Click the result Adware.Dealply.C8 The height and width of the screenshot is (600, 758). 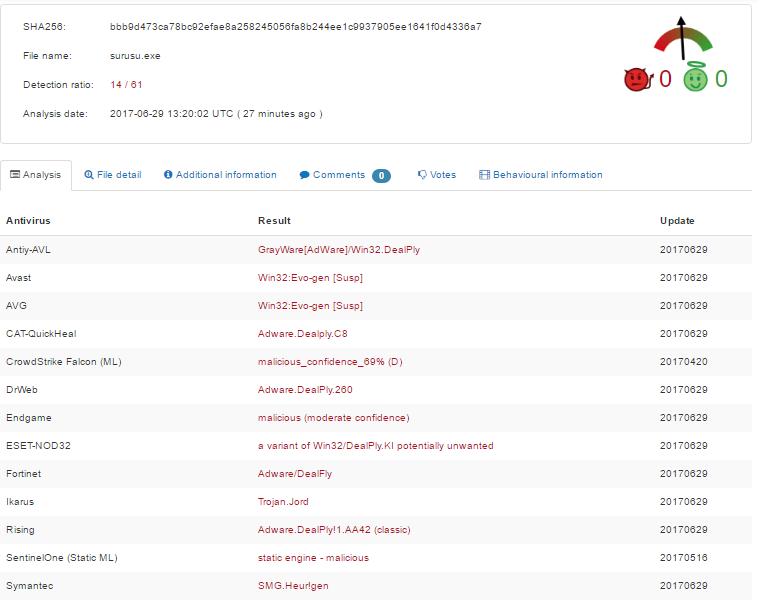pos(303,334)
